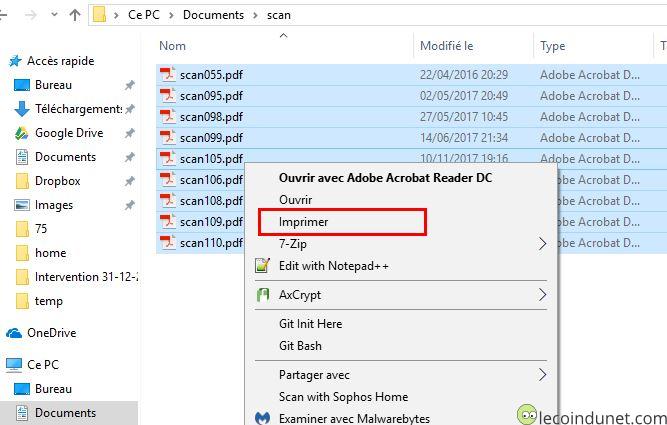Select Ce PC in the navigation tree
The height and width of the screenshot is (425, 667).
click(x=43, y=365)
